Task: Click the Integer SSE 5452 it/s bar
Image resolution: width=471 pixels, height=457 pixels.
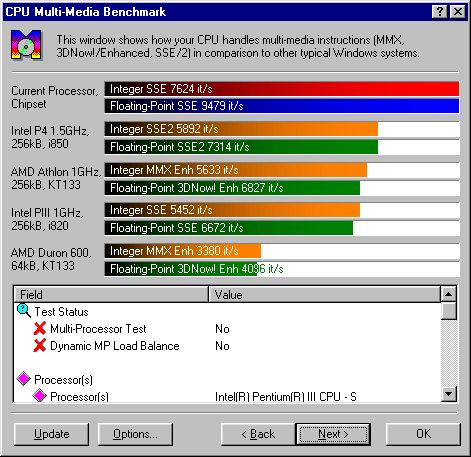Action: pyautogui.click(x=232, y=210)
